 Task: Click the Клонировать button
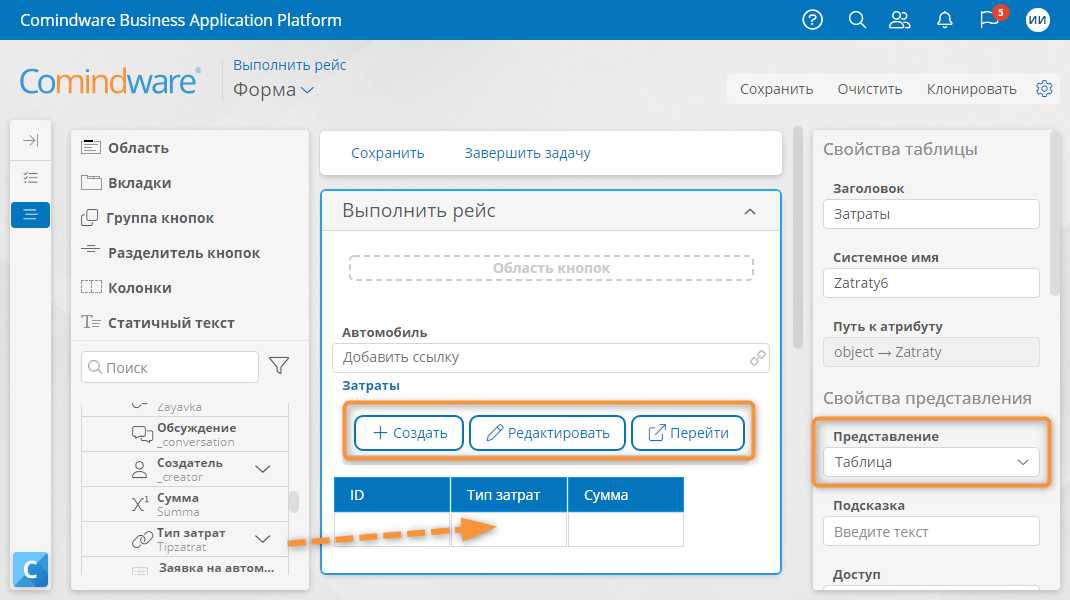pyautogui.click(x=971, y=89)
